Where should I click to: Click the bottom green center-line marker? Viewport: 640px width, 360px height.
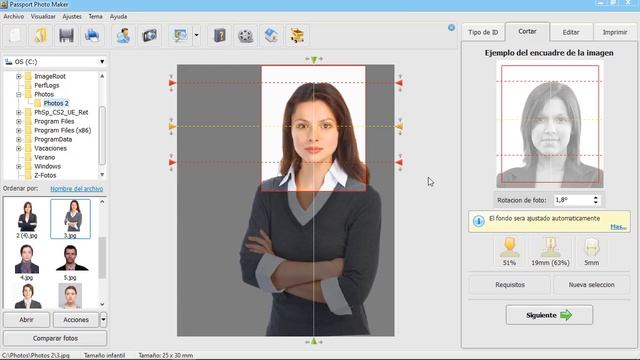click(313, 341)
